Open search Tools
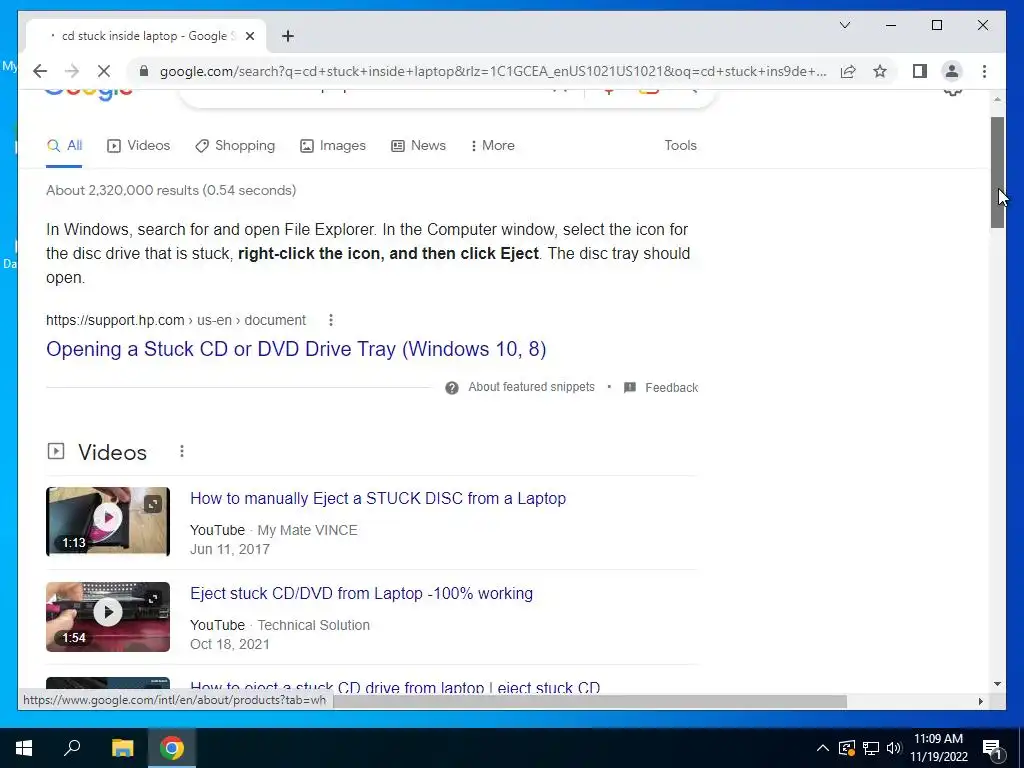The width and height of the screenshot is (1024, 768). click(680, 146)
